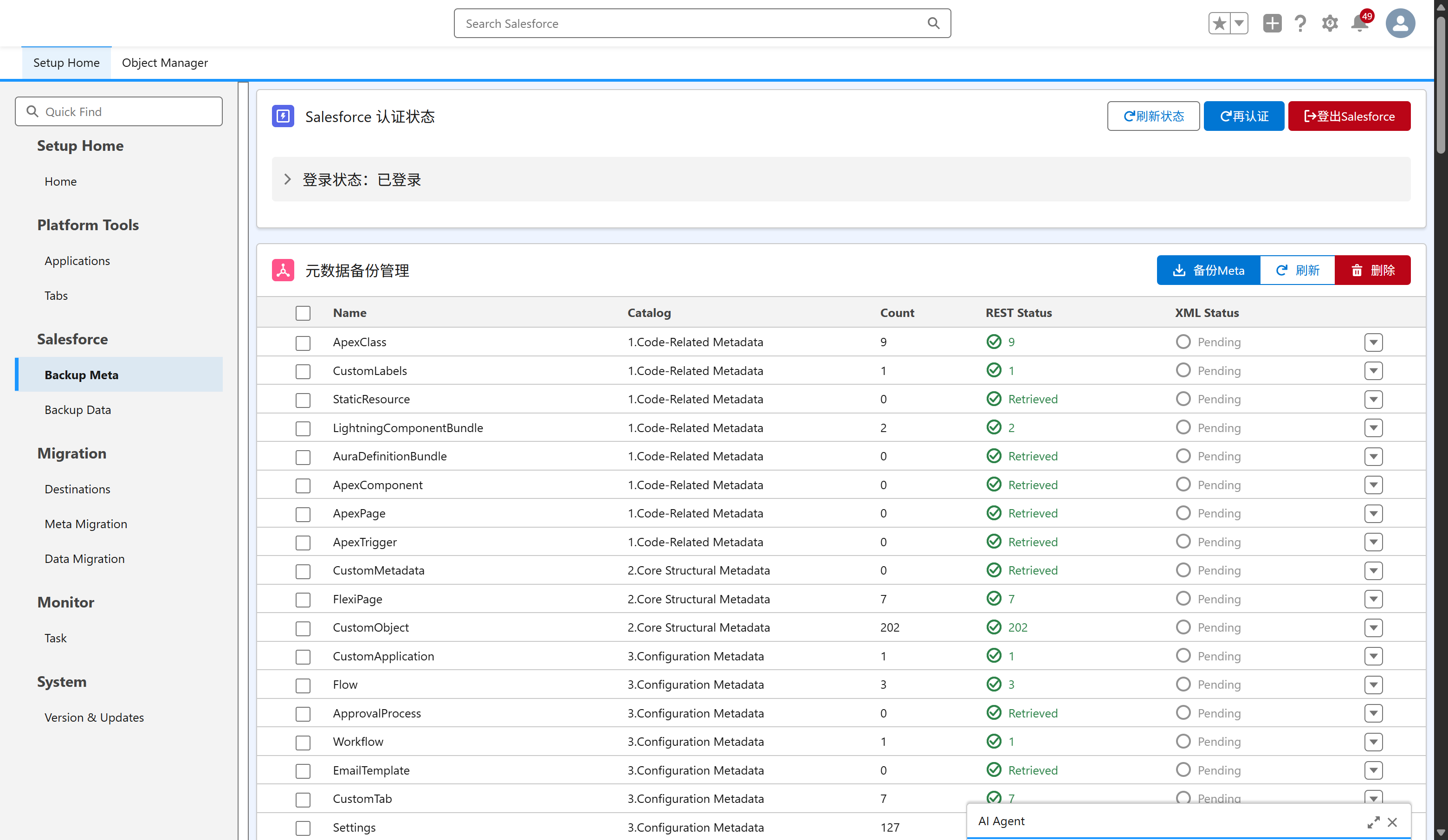Open row actions dropdown for CustomApplication
1448x840 pixels.
1373,656
